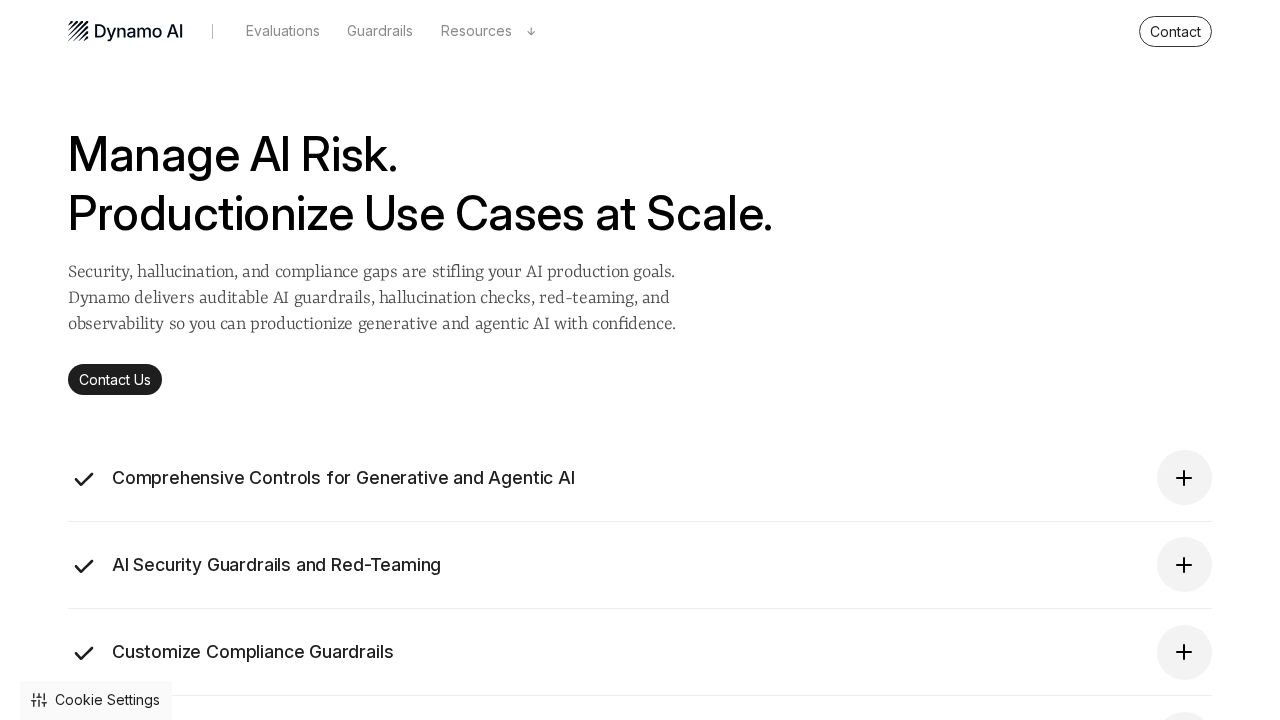Viewport: 1280px width, 720px height.
Task: Click the Contact button in header
Action: point(1175,32)
